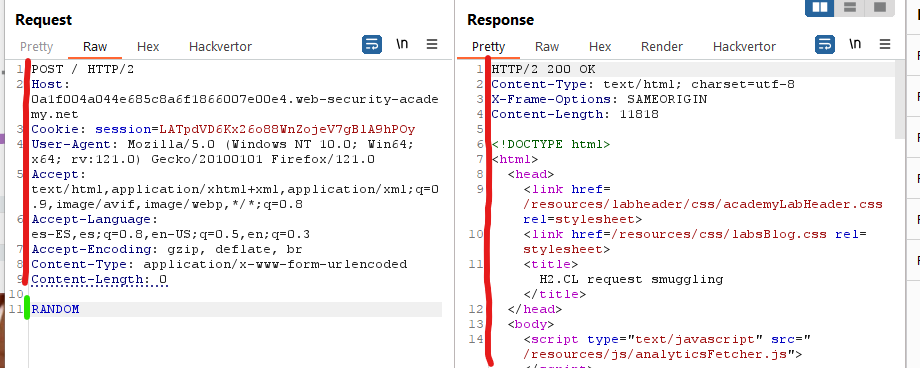Select the Raw tab in the Request panel
The height and width of the screenshot is (368, 920).
pyautogui.click(x=95, y=46)
